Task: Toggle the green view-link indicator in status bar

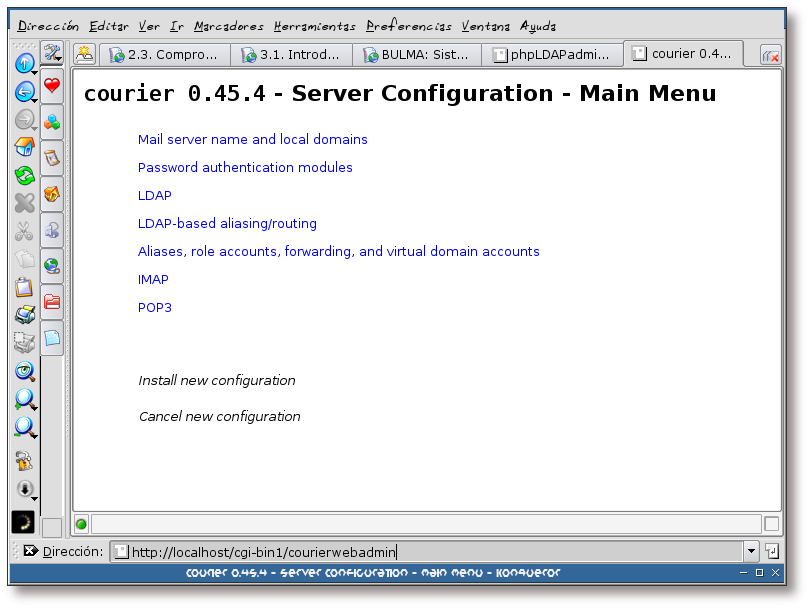Action: (x=81, y=523)
